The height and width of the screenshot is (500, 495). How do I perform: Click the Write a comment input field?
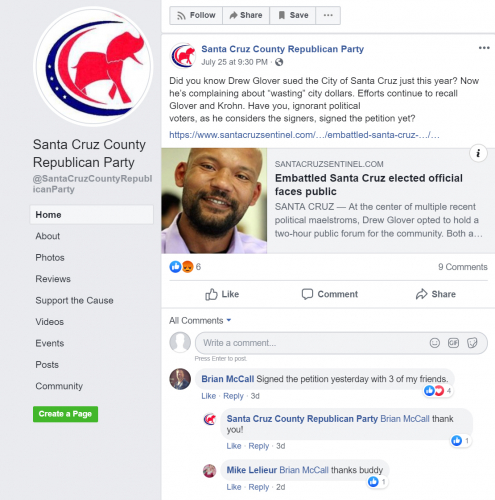click(310, 343)
